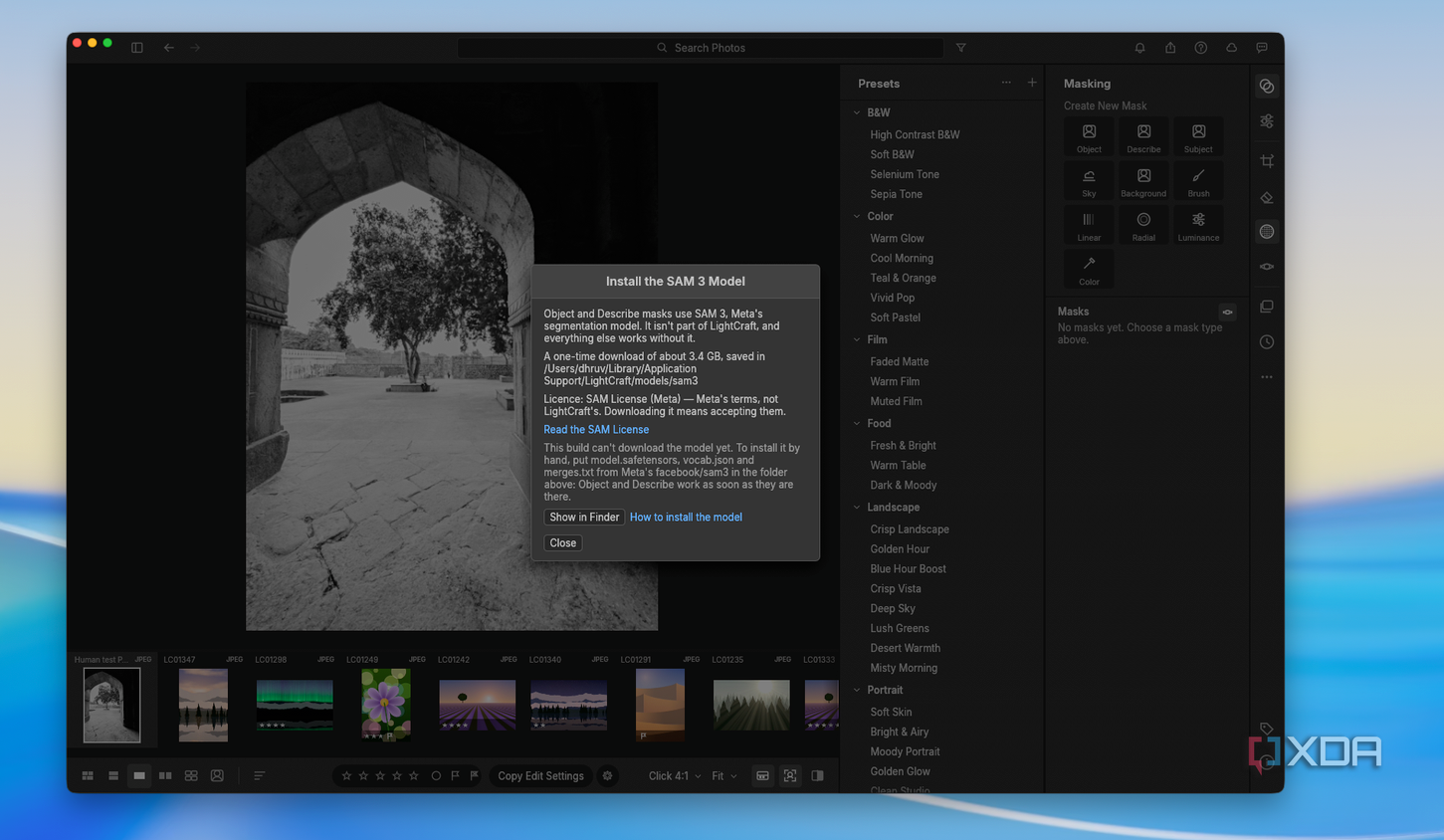The height and width of the screenshot is (840, 1444).
Task: Toggle the circle color label in rating bar
Action: (x=436, y=775)
